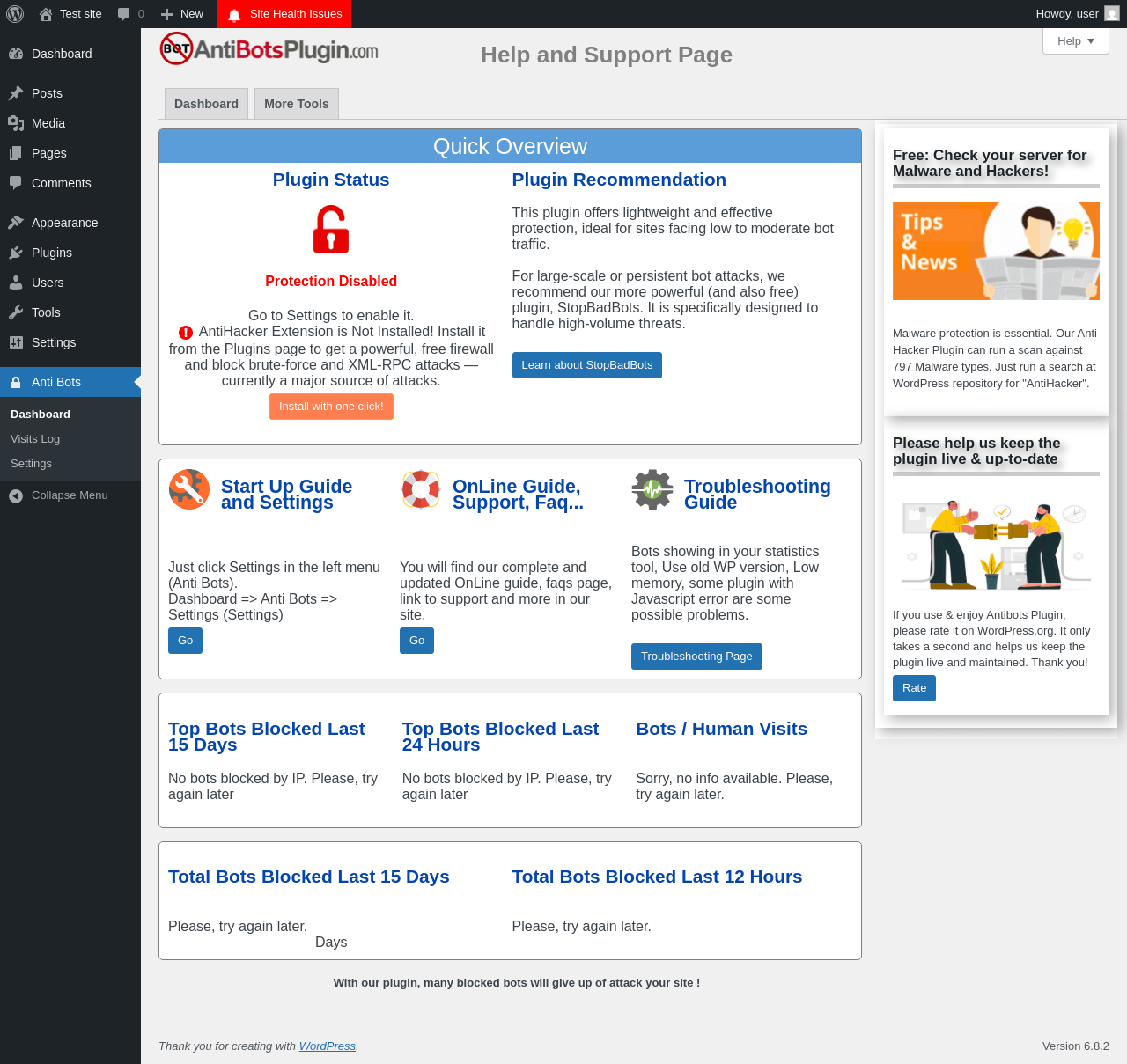Viewport: 1127px width, 1064px height.
Task: Click the Bots / Human Visits heading
Action: pos(722,729)
